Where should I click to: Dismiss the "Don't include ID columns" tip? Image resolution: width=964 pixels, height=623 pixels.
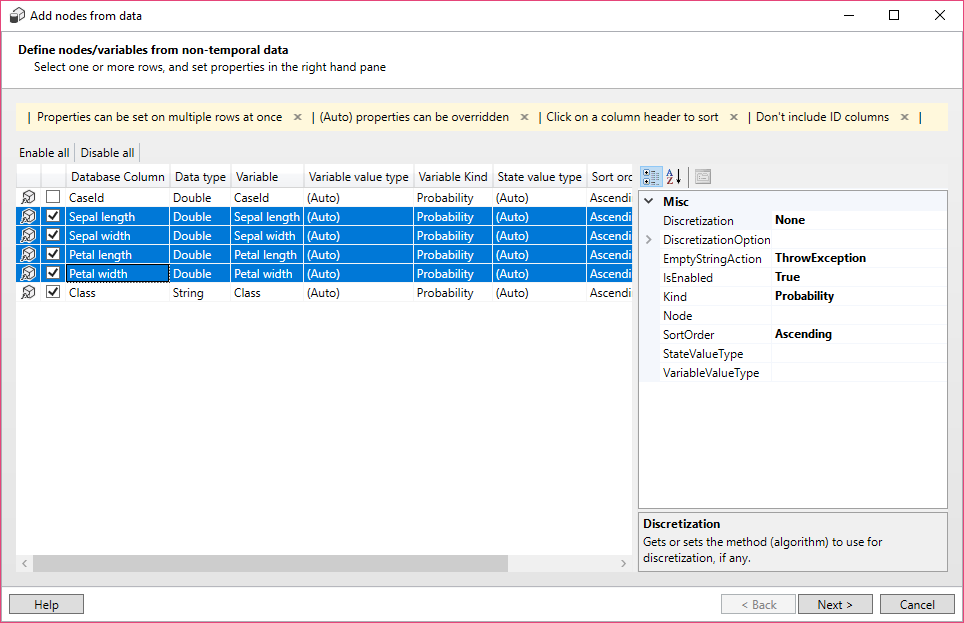(904, 116)
